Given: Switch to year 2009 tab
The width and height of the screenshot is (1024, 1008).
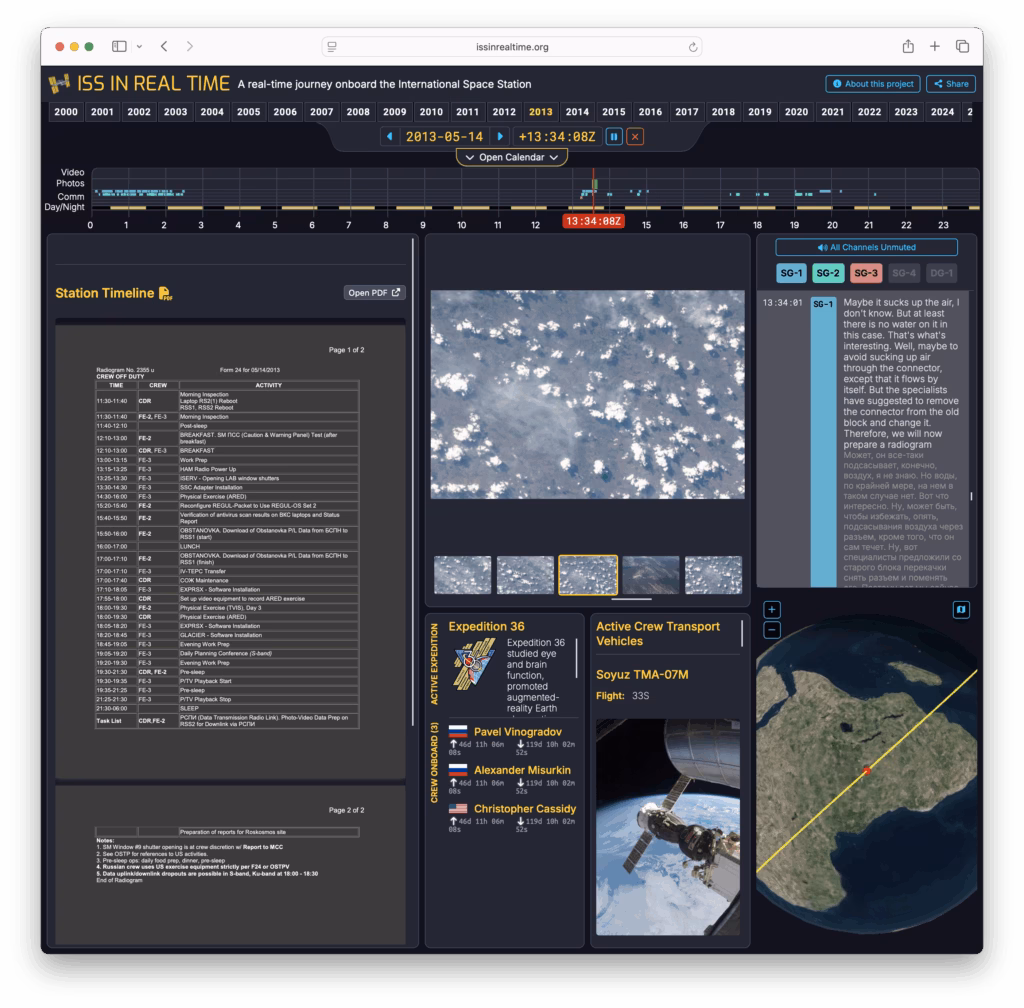Looking at the screenshot, I should [394, 112].
